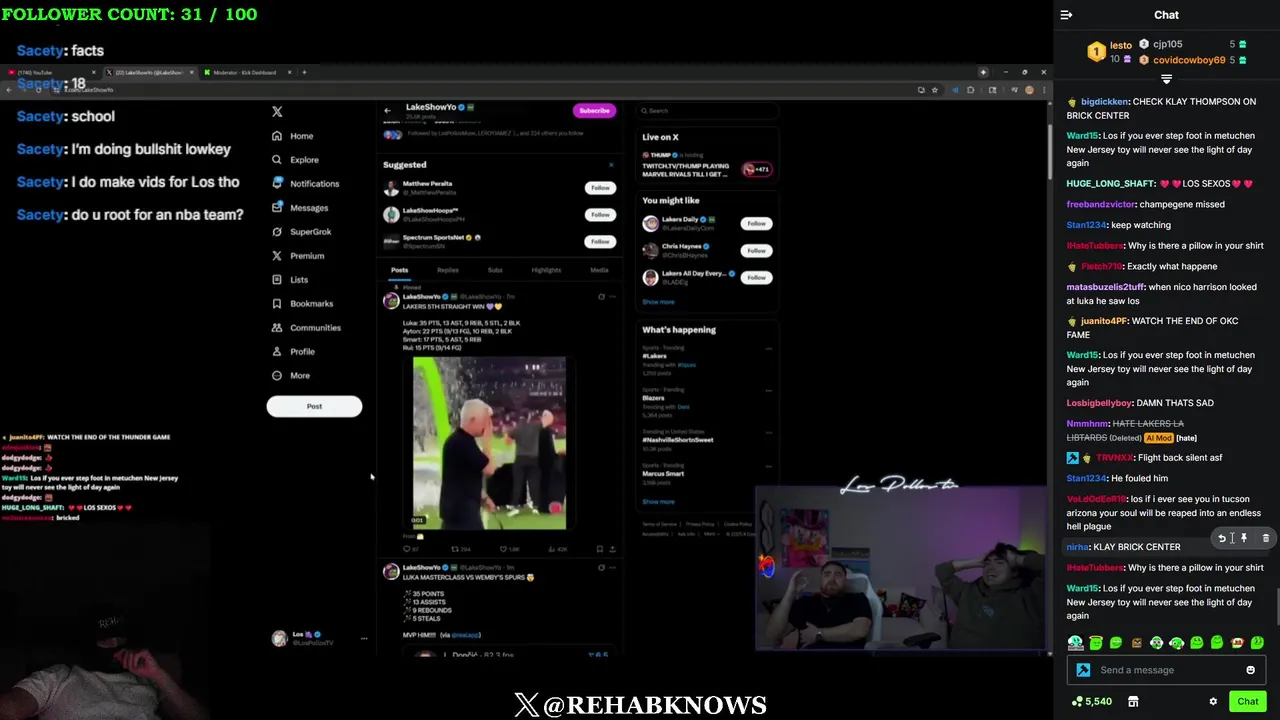The image size is (1280, 720).
Task: Click the Send a message input field
Action: (x=1166, y=670)
